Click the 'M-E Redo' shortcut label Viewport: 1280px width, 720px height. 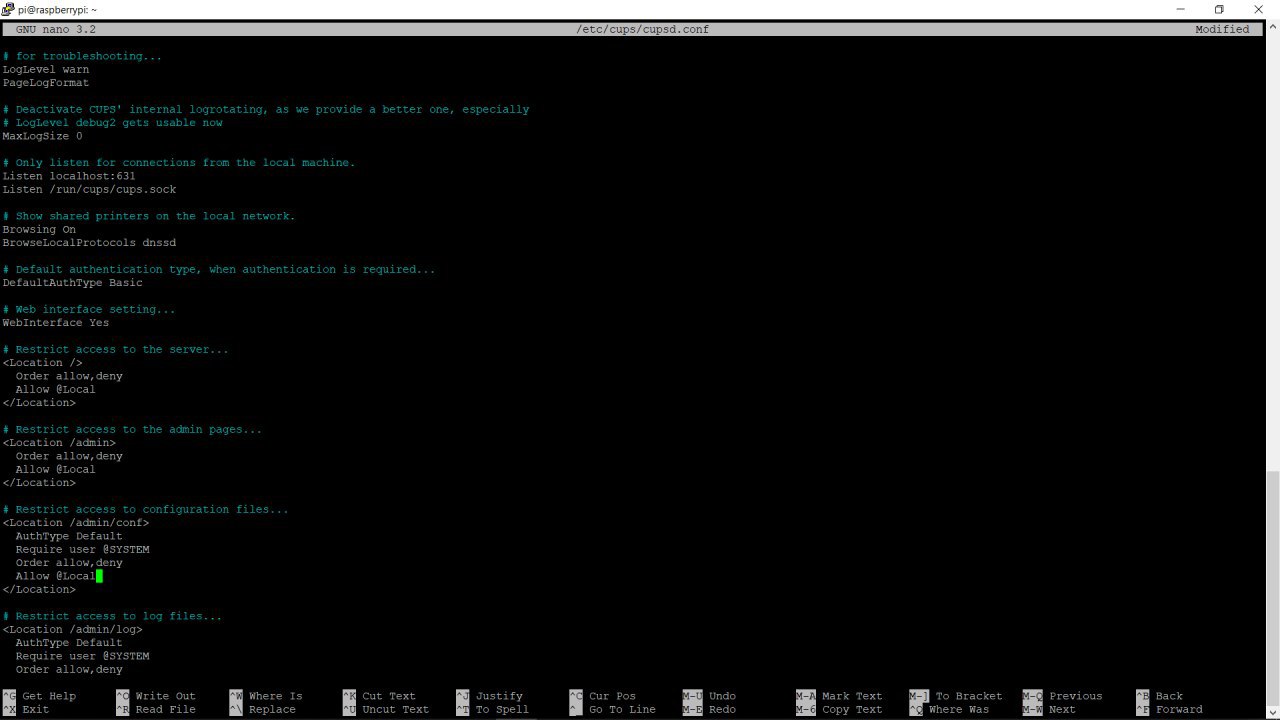coord(709,710)
